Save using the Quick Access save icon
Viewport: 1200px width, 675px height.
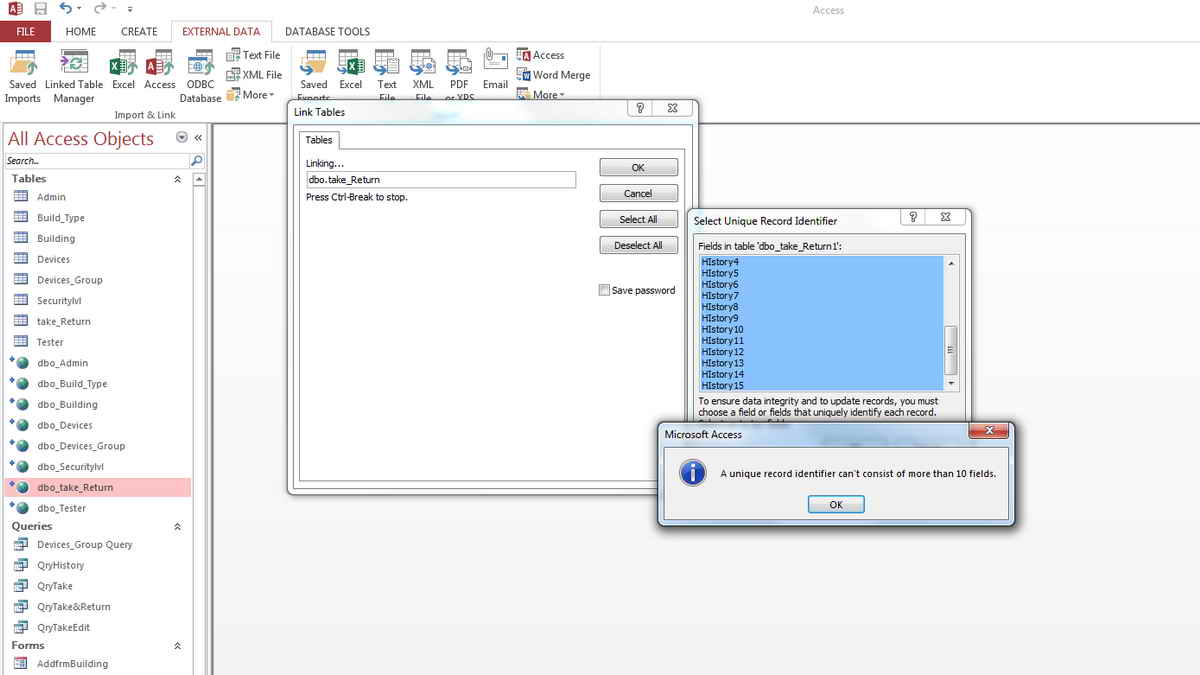click(40, 9)
